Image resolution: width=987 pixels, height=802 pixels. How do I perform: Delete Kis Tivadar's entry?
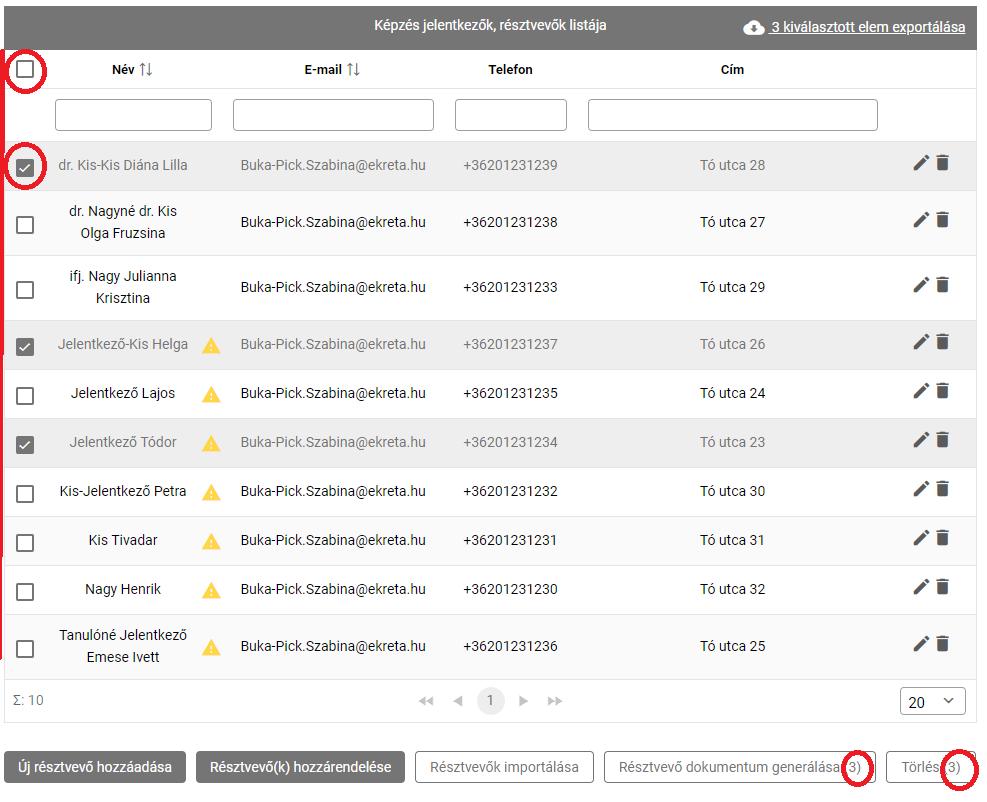click(x=942, y=538)
